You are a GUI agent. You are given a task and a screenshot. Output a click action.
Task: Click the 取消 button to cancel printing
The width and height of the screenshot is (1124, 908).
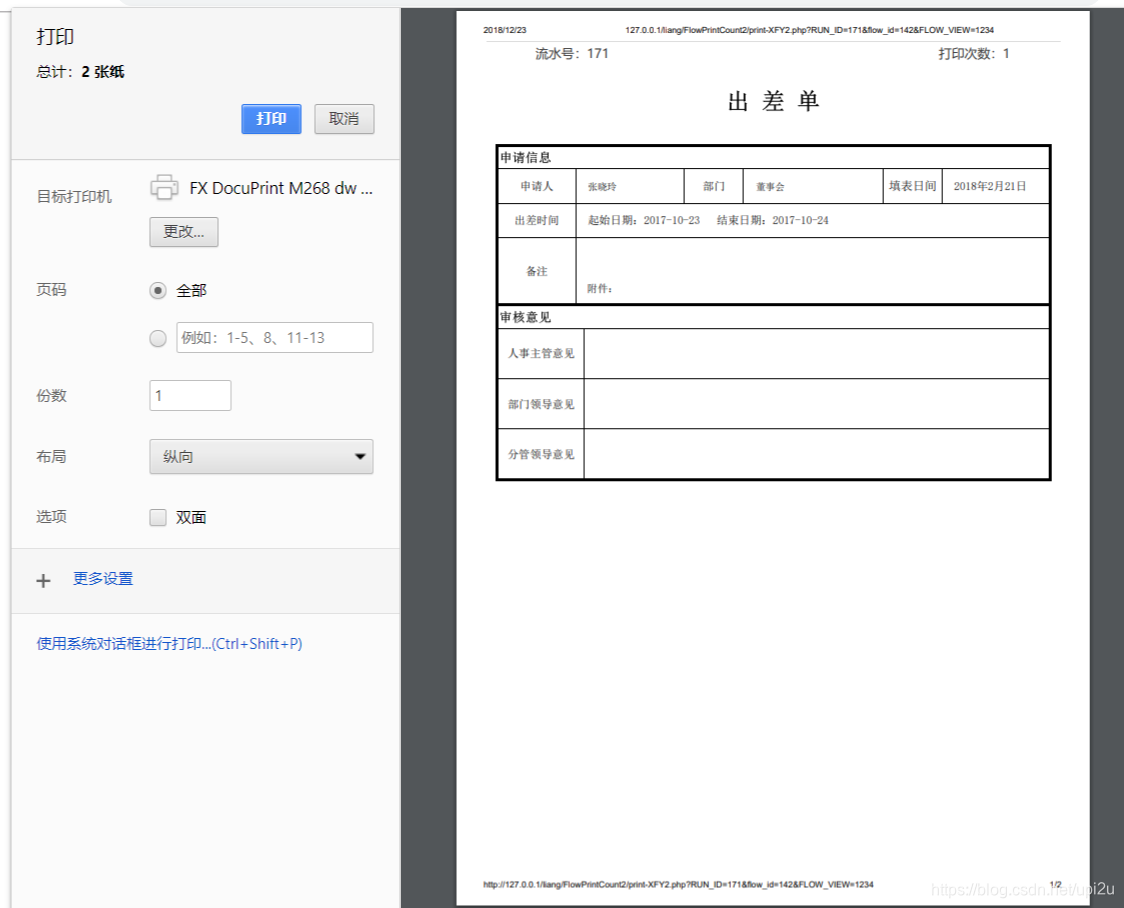344,119
